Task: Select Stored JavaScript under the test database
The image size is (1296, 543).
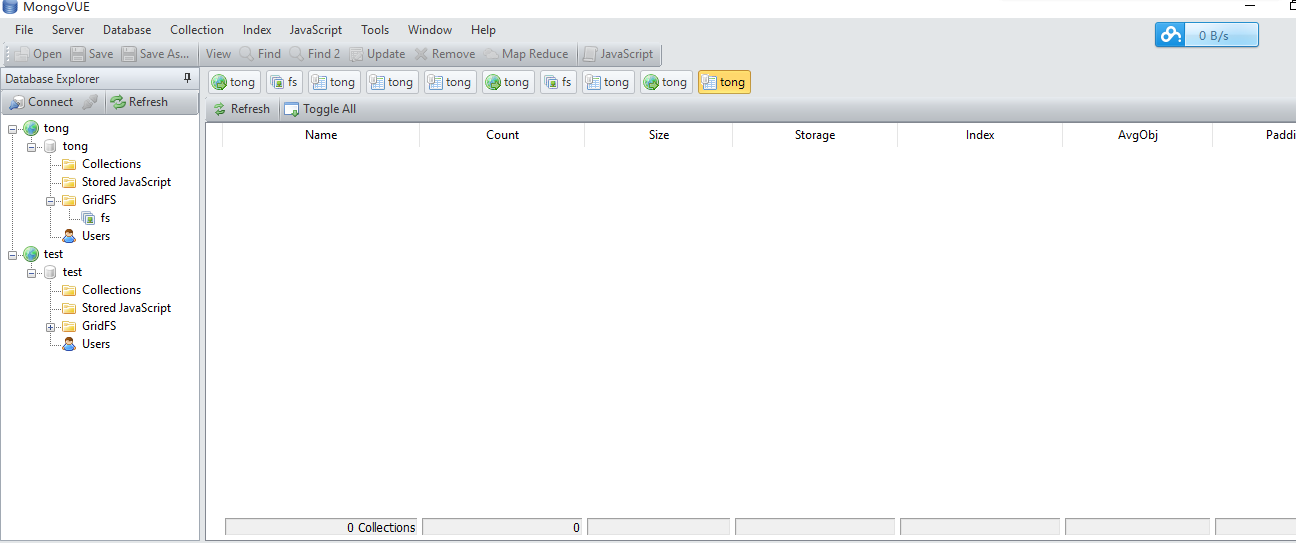Action: [x=116, y=308]
